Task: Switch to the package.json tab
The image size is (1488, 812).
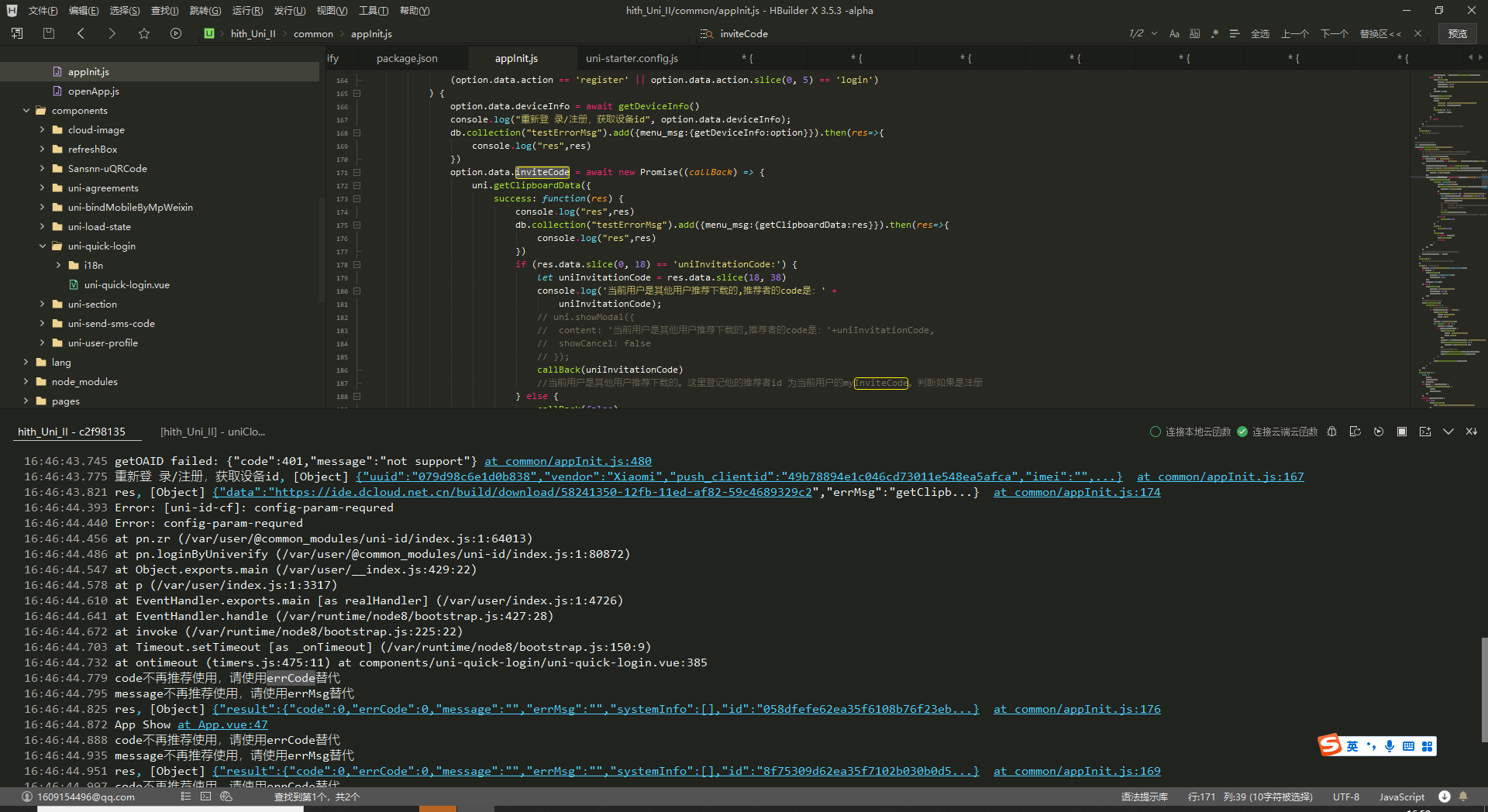Action: click(x=407, y=58)
